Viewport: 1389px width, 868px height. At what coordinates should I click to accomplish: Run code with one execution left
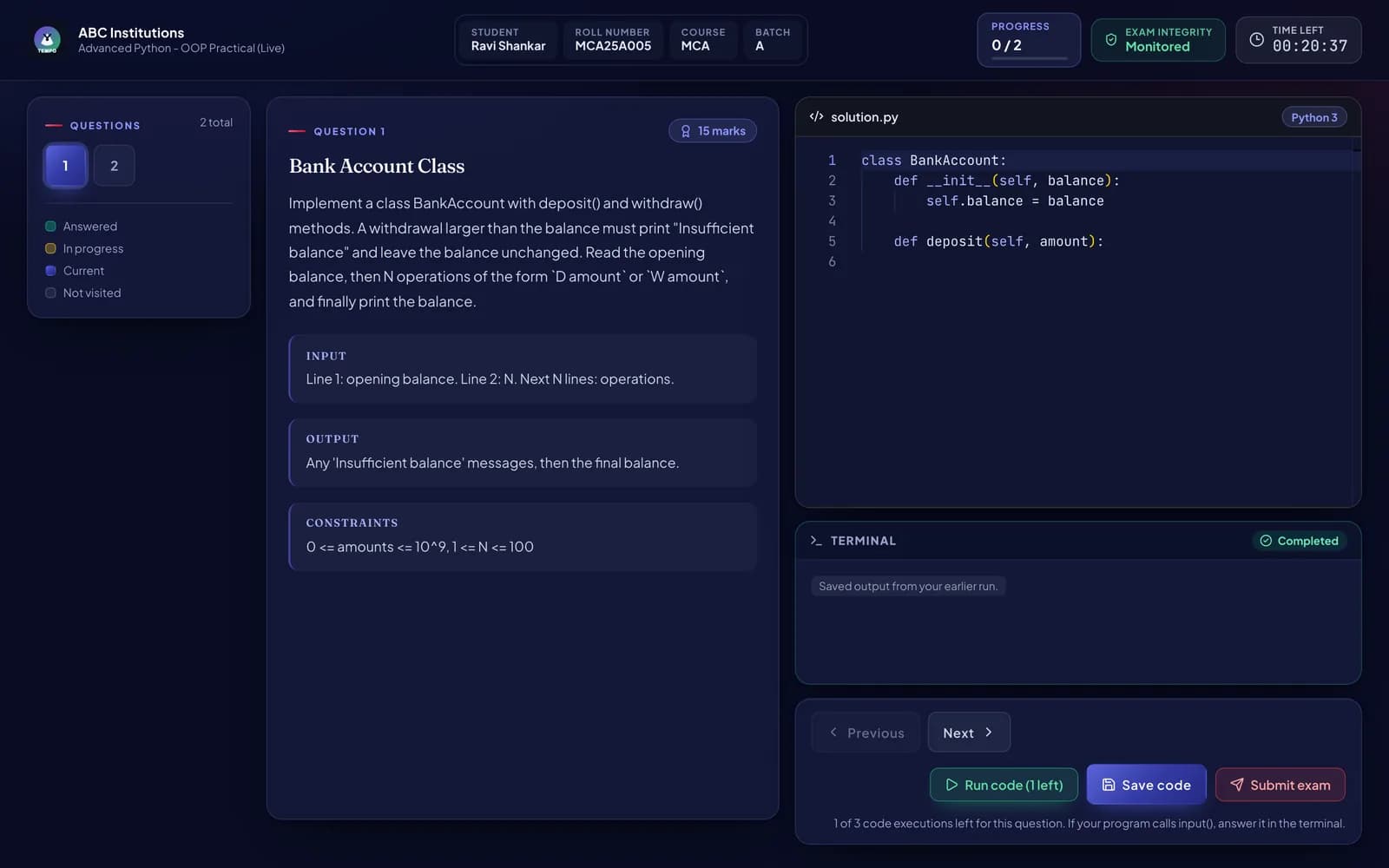1004,785
